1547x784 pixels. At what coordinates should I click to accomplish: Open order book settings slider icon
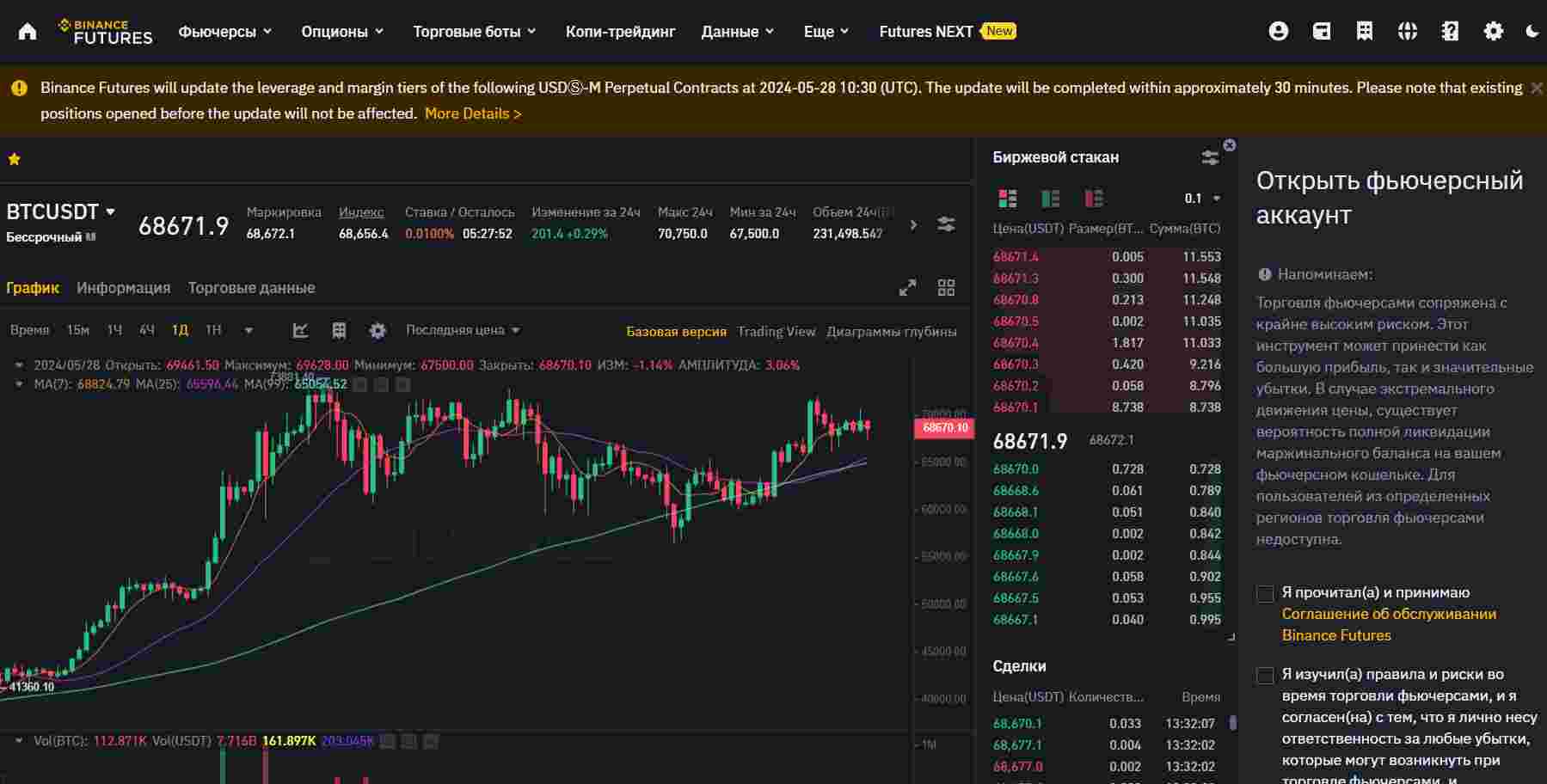click(1210, 157)
